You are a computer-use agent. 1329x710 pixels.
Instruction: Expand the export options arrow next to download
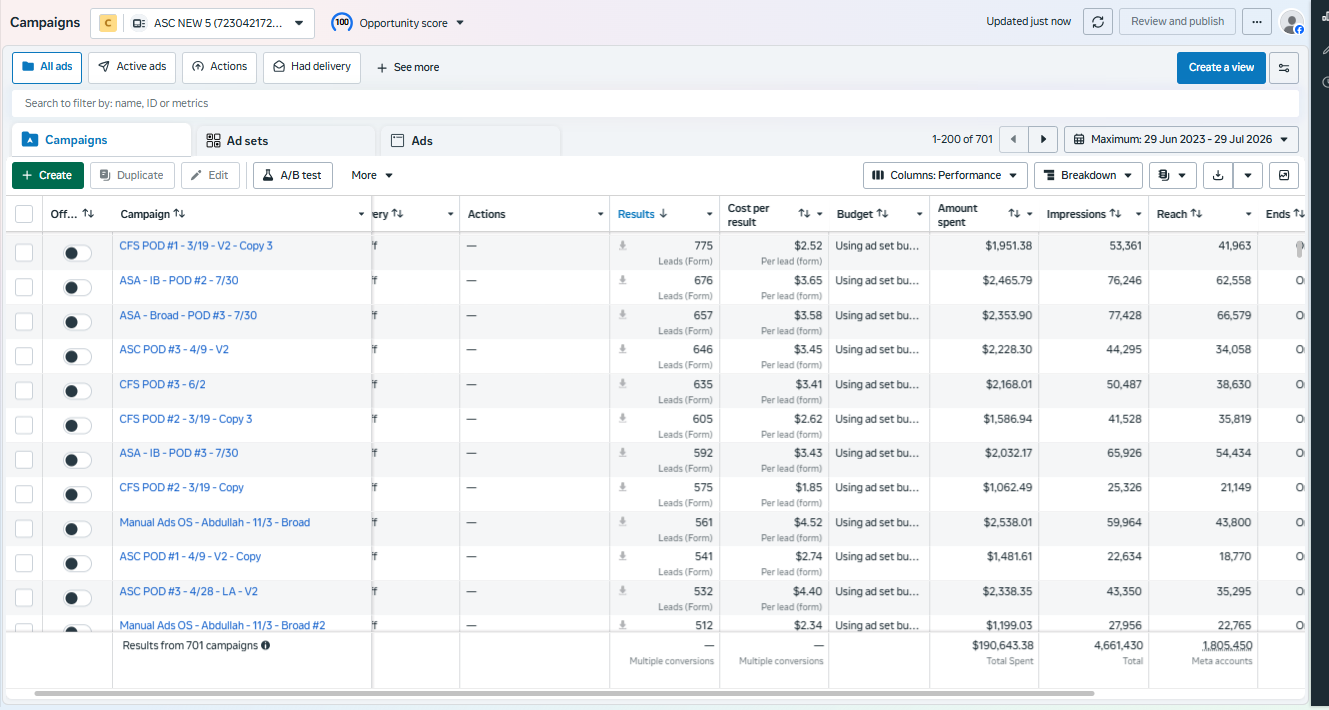pyautogui.click(x=1248, y=175)
